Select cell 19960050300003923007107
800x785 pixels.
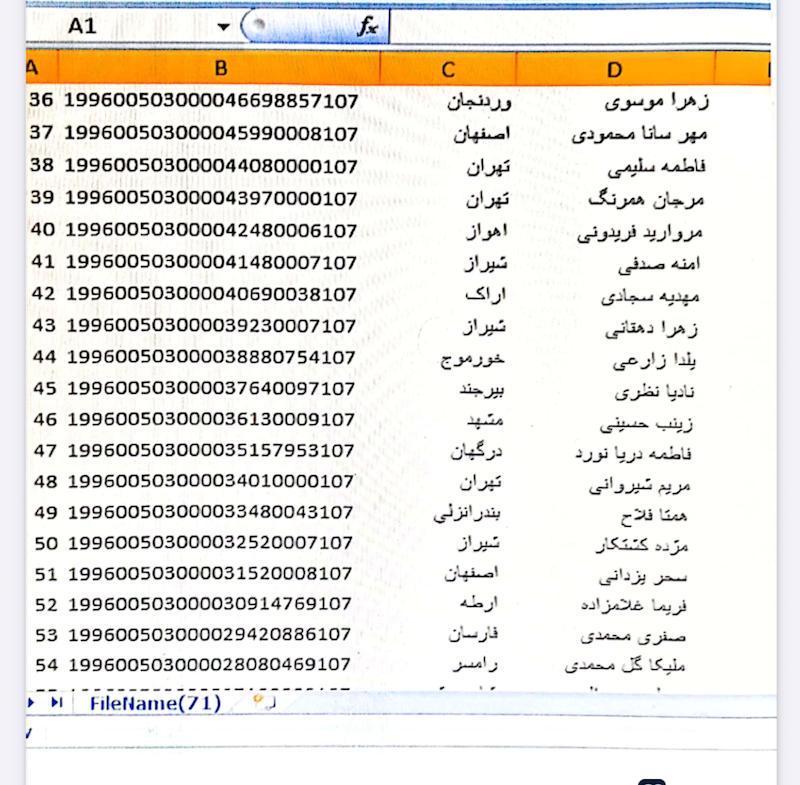[211, 326]
